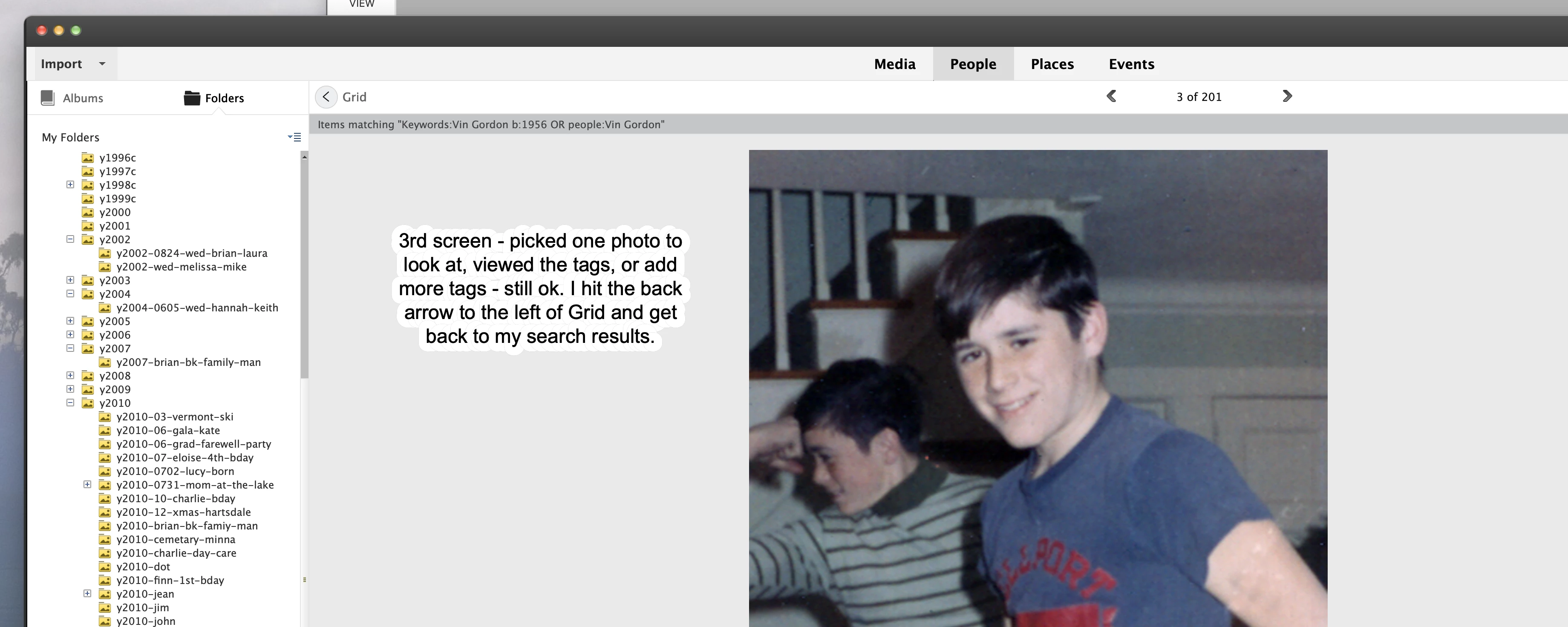Click y2010-03-vermont-ski folder icon
The height and width of the screenshot is (627, 1568).
click(105, 417)
